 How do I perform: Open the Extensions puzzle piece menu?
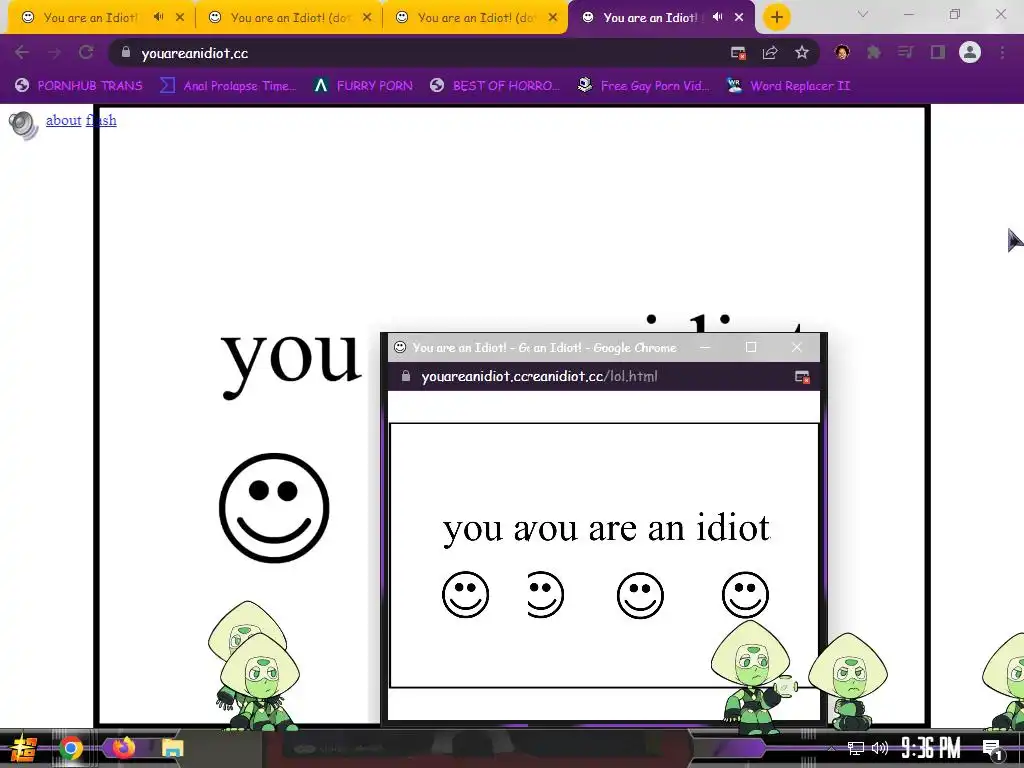click(874, 52)
